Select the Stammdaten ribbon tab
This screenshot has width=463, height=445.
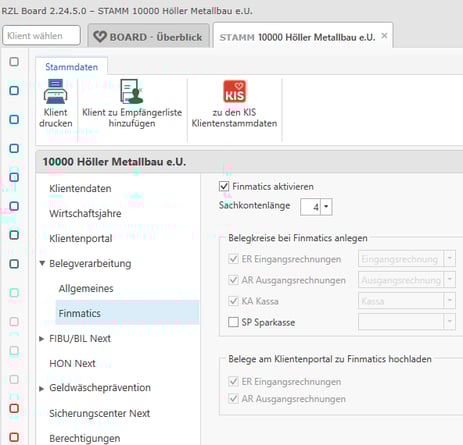point(72,67)
